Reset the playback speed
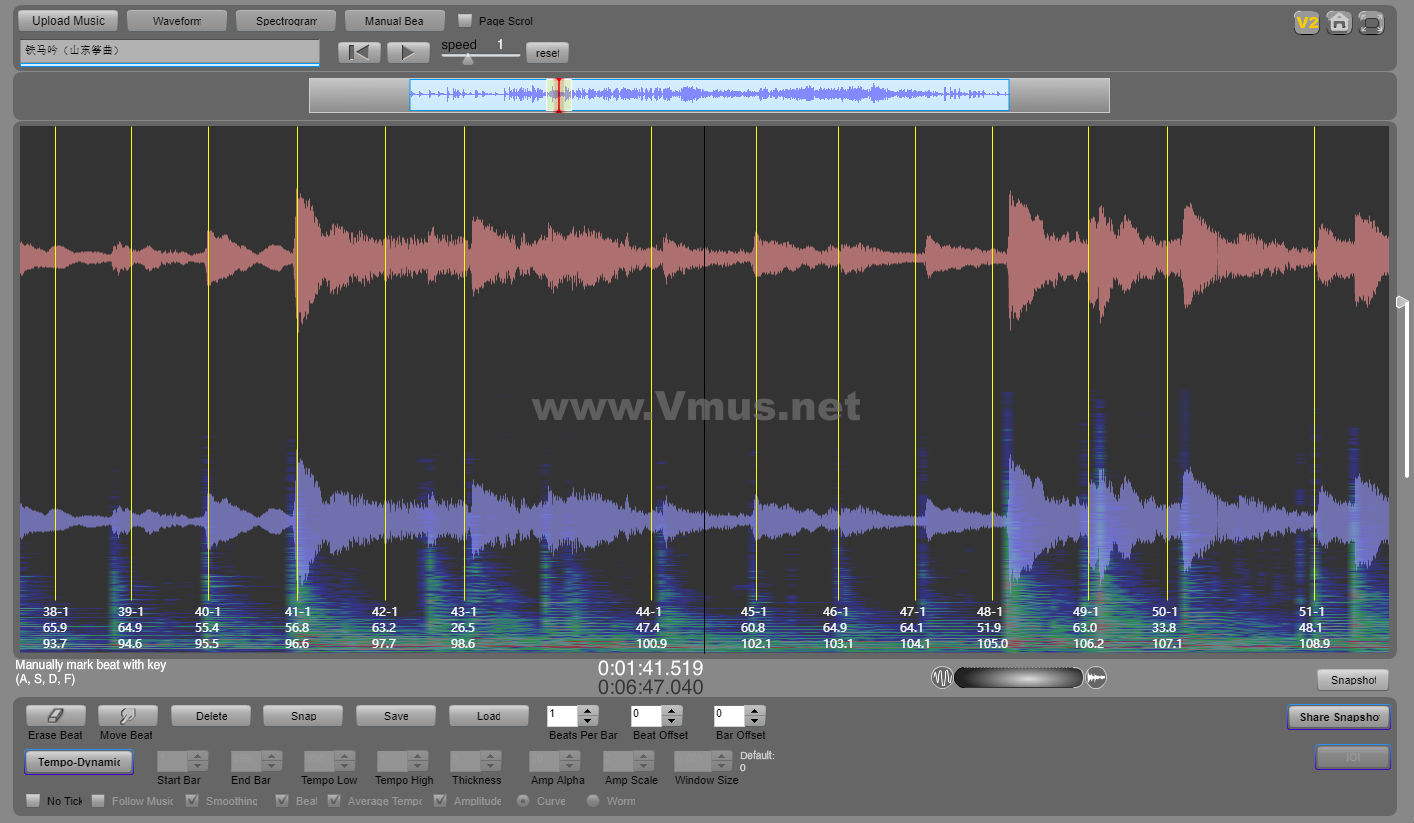The height and width of the screenshot is (823, 1414). (548, 53)
